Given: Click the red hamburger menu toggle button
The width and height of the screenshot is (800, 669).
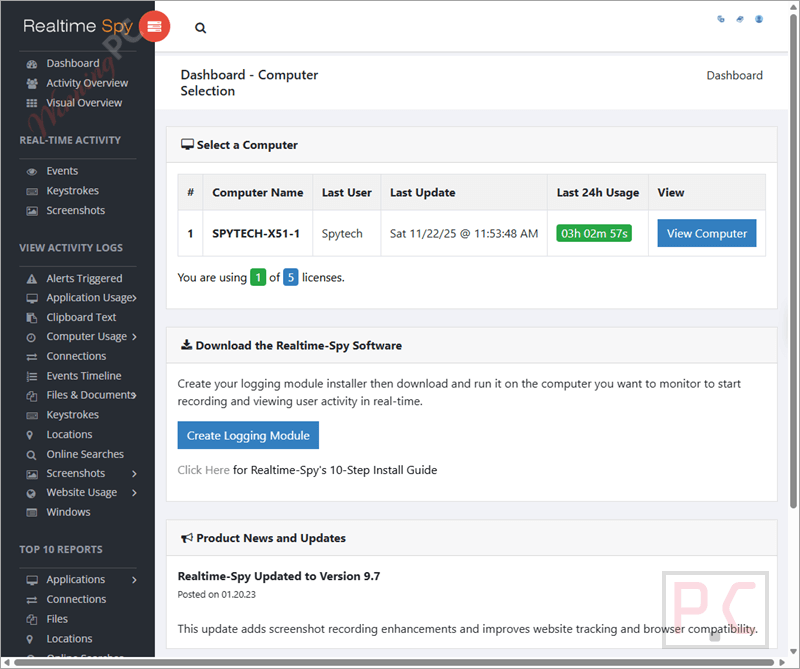Looking at the screenshot, I should click(154, 26).
